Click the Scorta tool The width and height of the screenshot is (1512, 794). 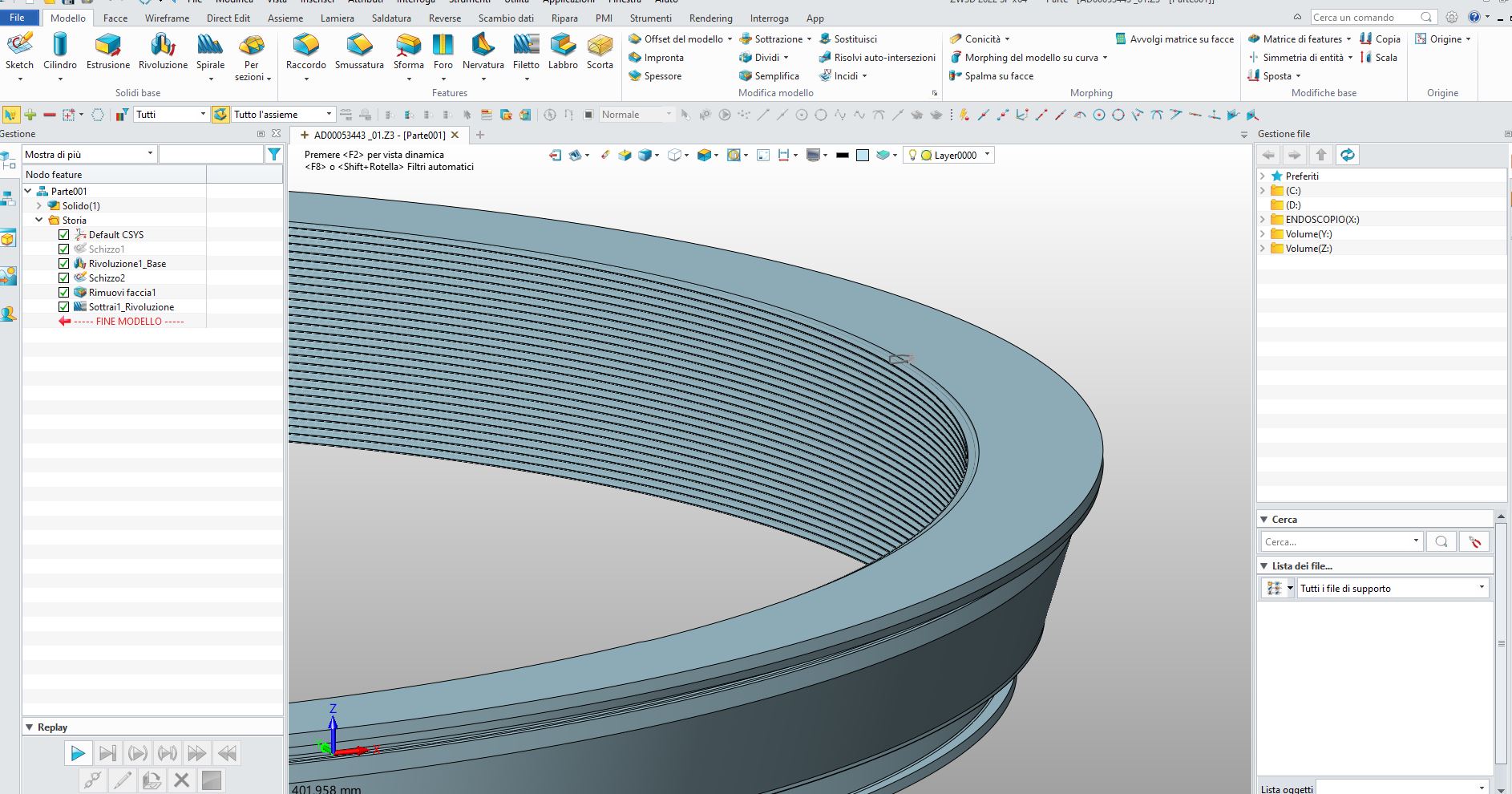point(600,52)
